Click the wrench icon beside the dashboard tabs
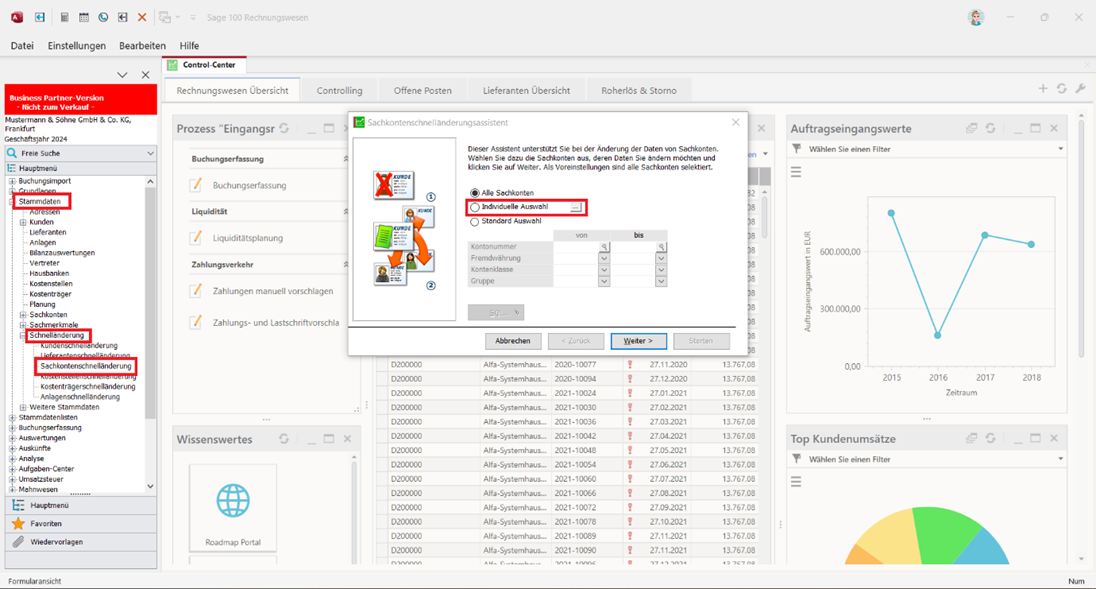The image size is (1096, 589). pyautogui.click(x=1080, y=89)
